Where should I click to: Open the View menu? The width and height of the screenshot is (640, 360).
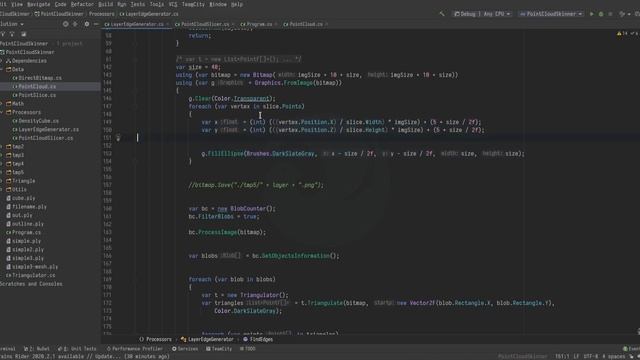pos(17,4)
